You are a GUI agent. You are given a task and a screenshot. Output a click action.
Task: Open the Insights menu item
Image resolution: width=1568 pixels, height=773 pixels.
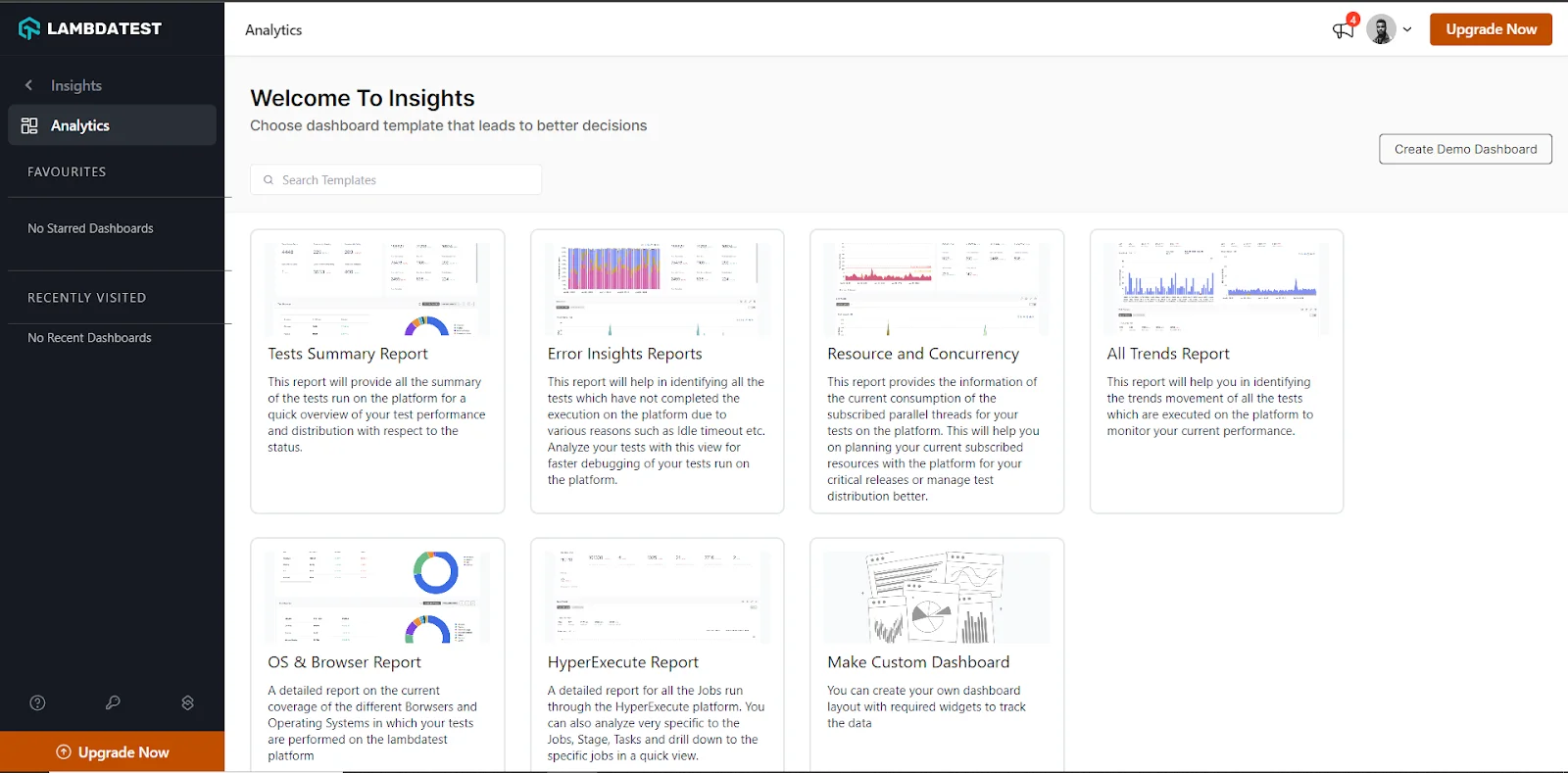click(75, 85)
